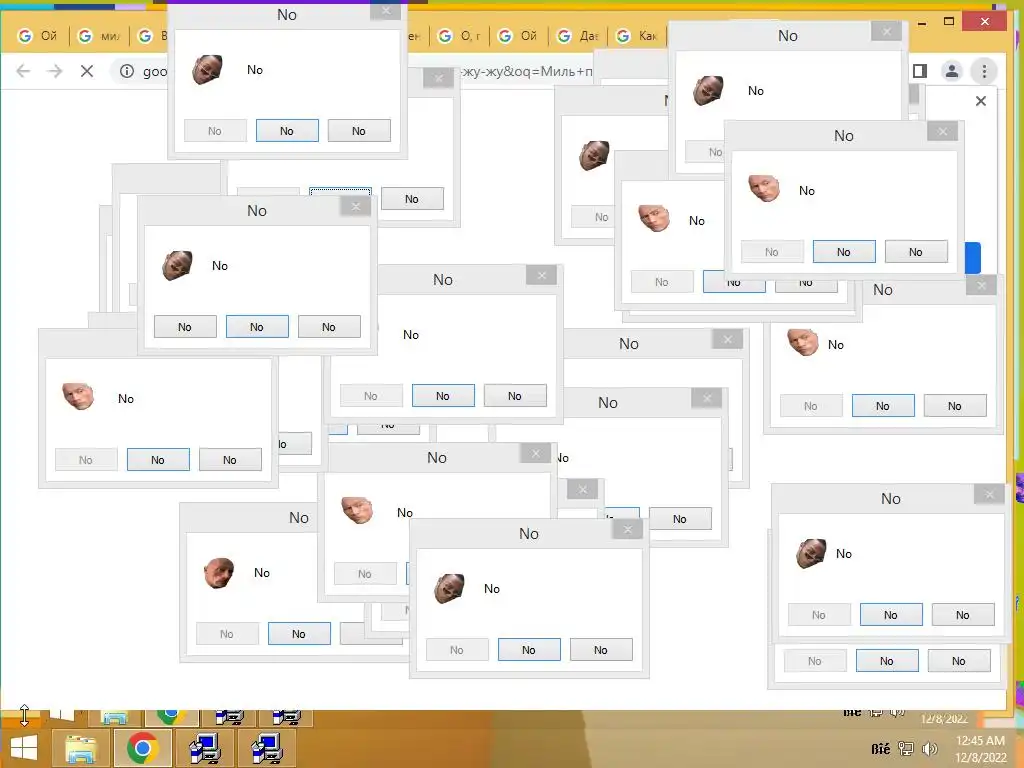Switch to the Chrome tab titled 'О, г'

pyautogui.click(x=460, y=36)
